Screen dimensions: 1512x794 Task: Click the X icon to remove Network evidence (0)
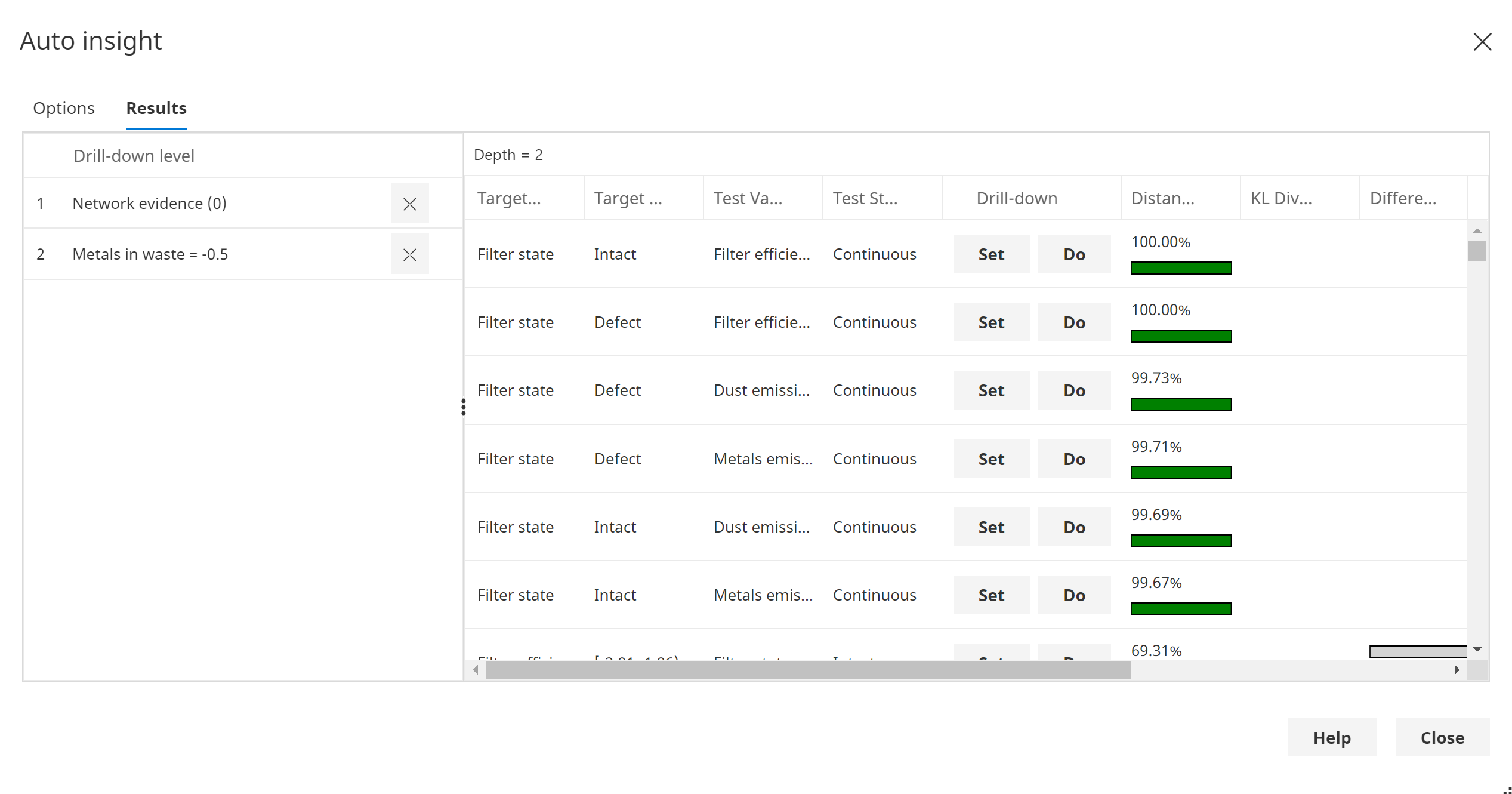point(410,204)
